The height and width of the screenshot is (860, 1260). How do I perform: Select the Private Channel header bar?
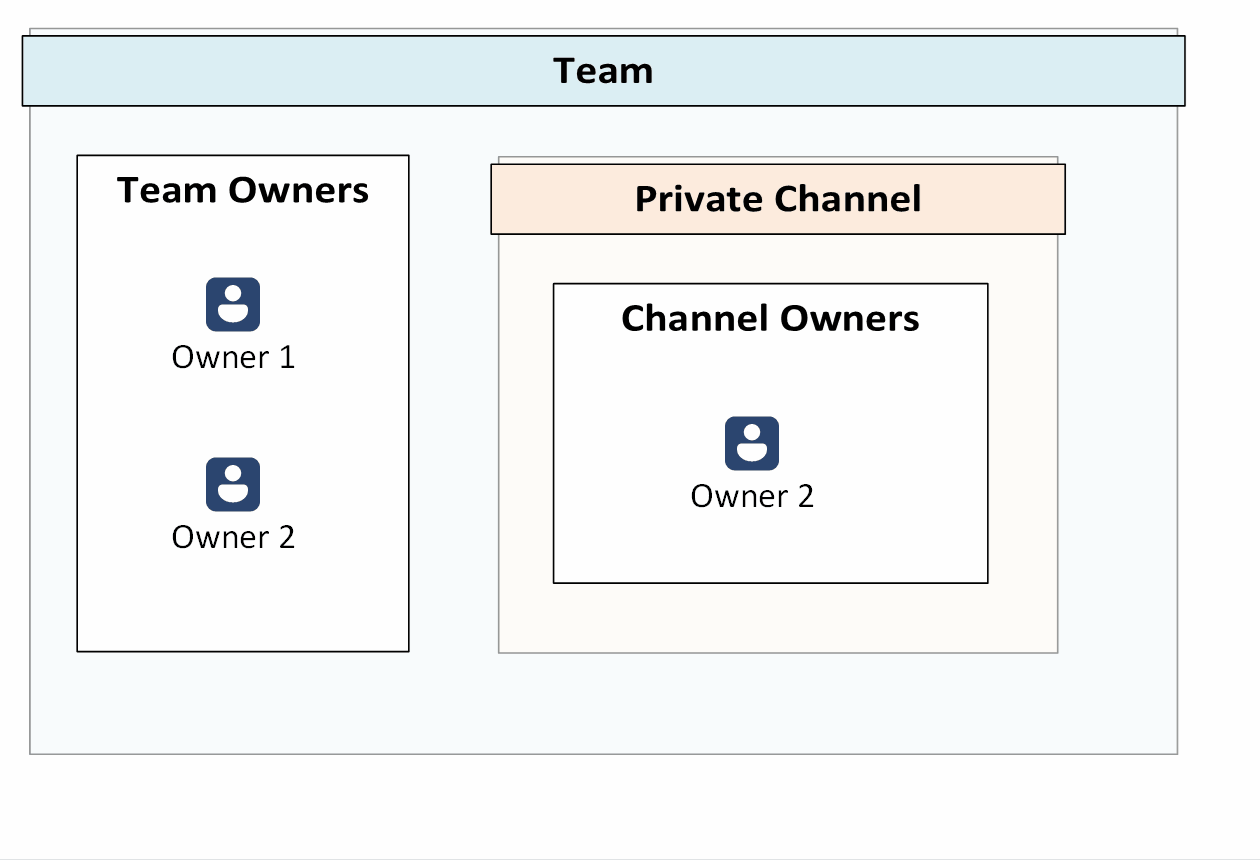[777, 199]
